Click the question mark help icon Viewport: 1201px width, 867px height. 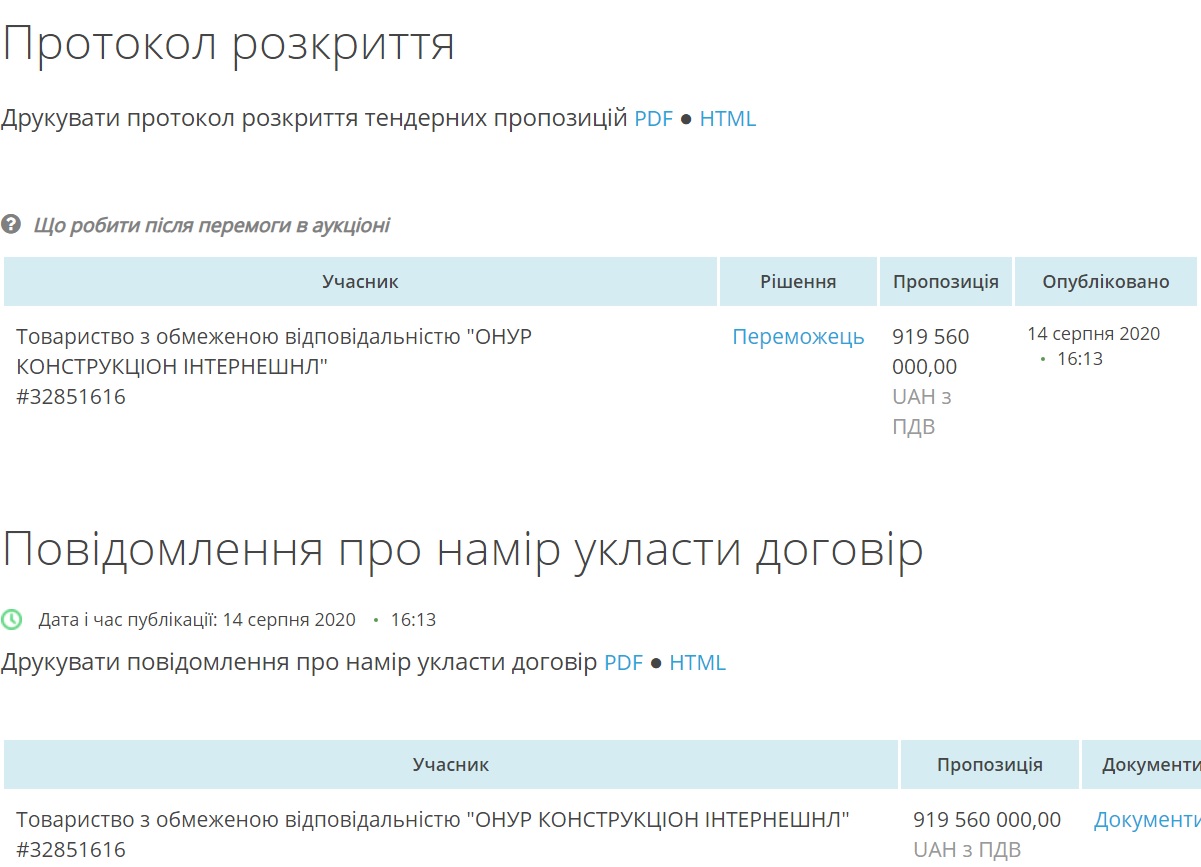pos(11,225)
